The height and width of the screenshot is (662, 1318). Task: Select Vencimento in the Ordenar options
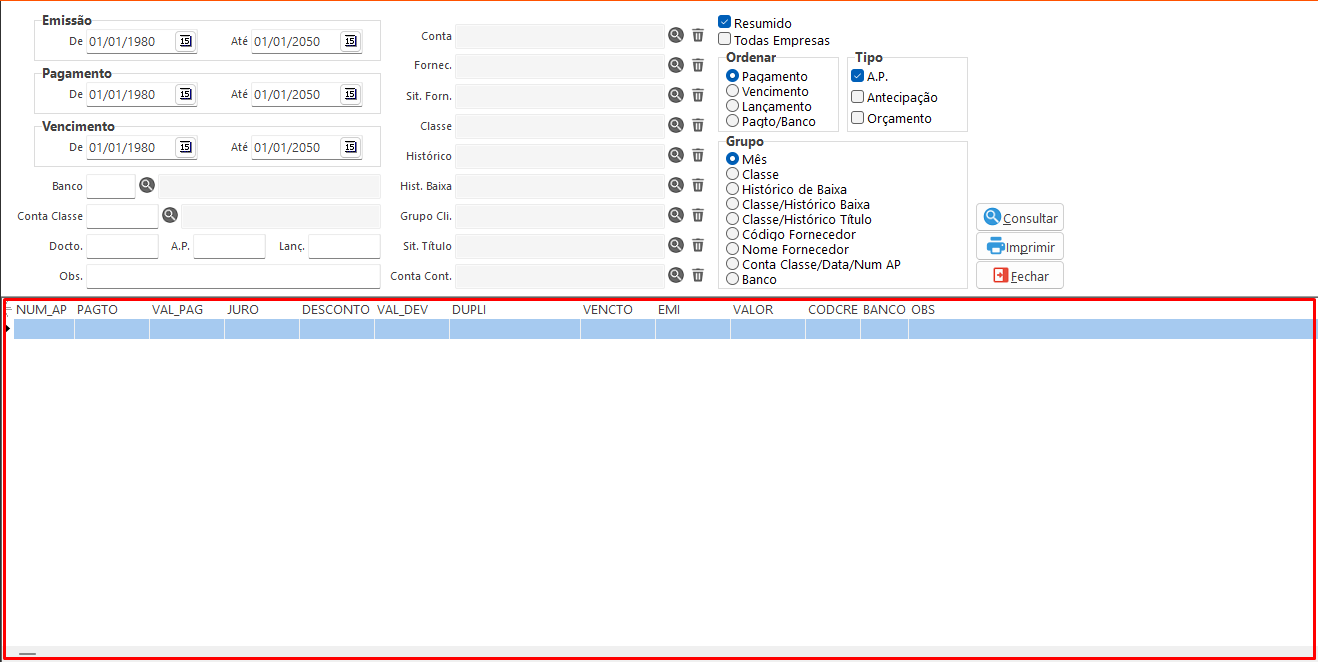click(733, 91)
